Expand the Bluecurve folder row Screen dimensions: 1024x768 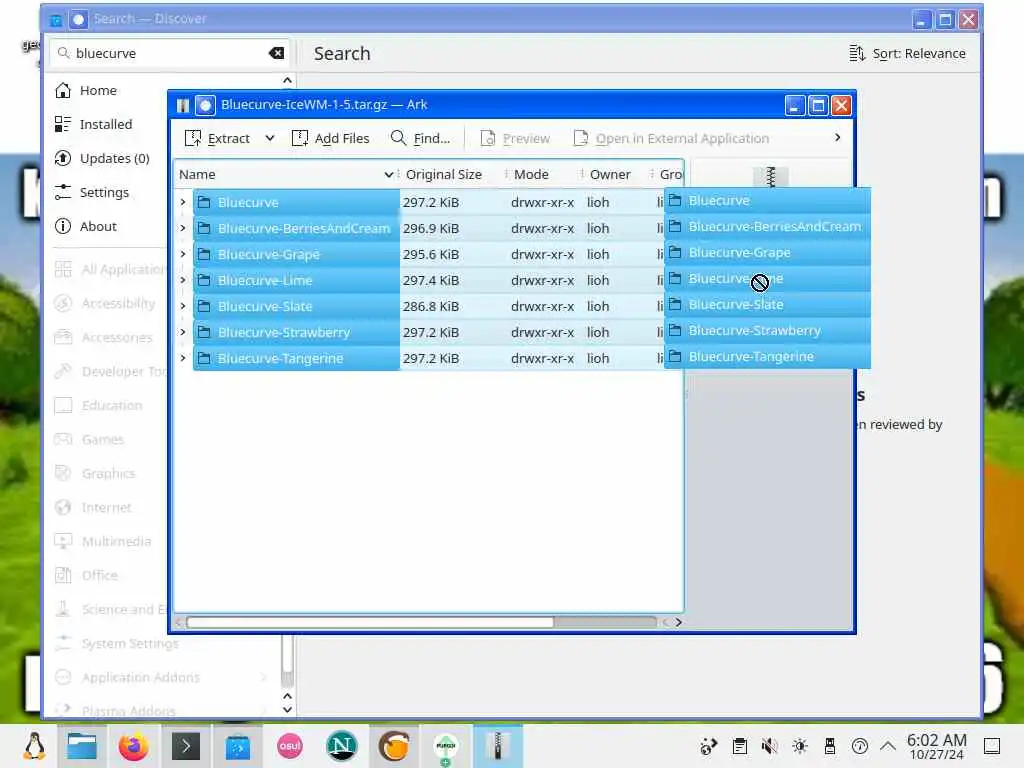point(183,202)
